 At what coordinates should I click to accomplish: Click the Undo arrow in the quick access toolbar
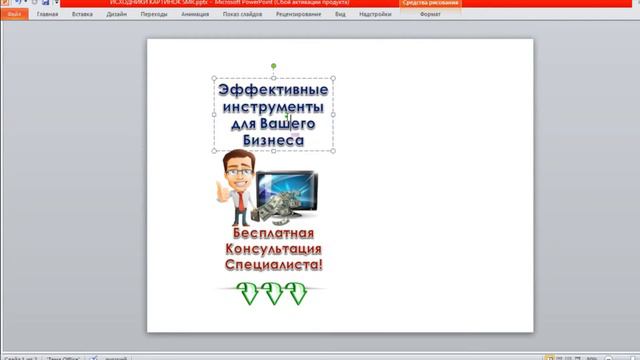(x=18, y=2)
